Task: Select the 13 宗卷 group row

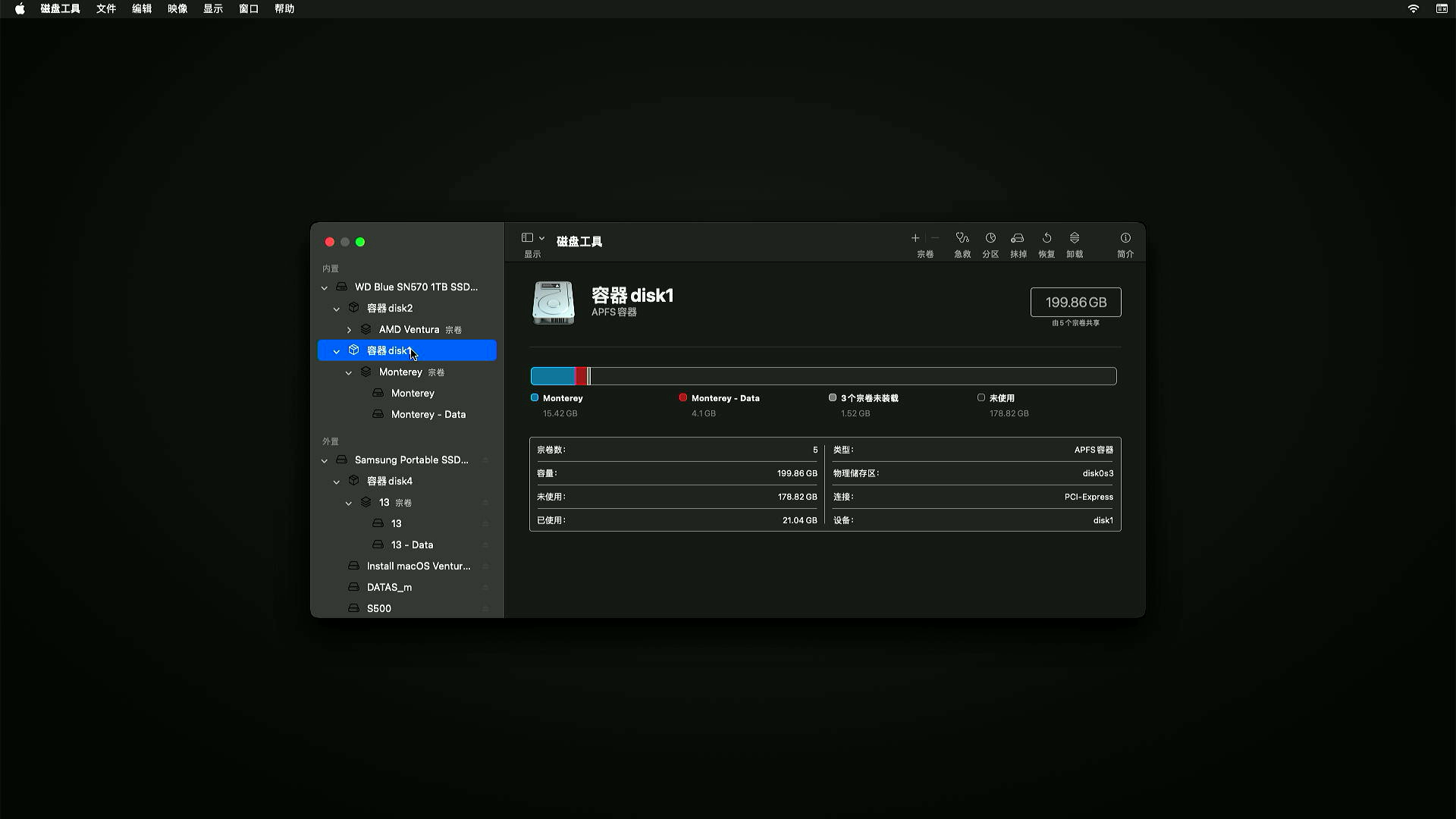Action: click(407, 503)
